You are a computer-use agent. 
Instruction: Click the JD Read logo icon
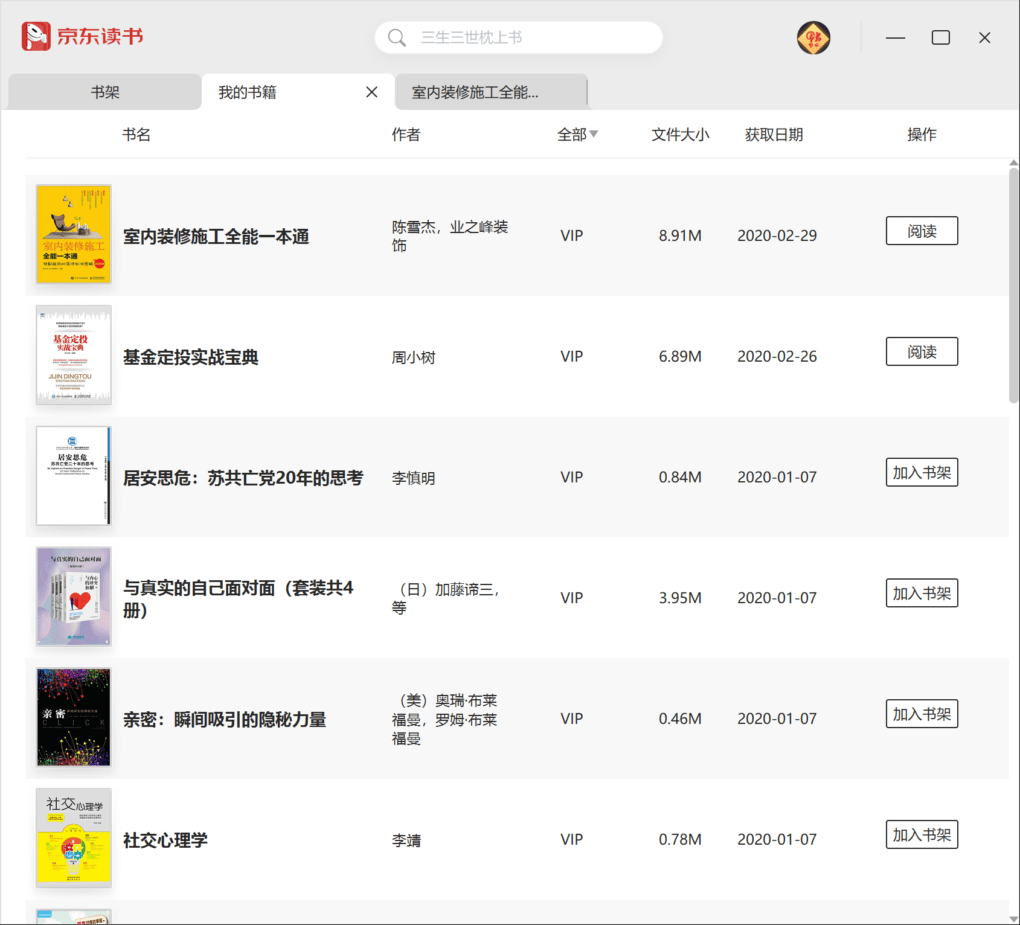pos(35,36)
